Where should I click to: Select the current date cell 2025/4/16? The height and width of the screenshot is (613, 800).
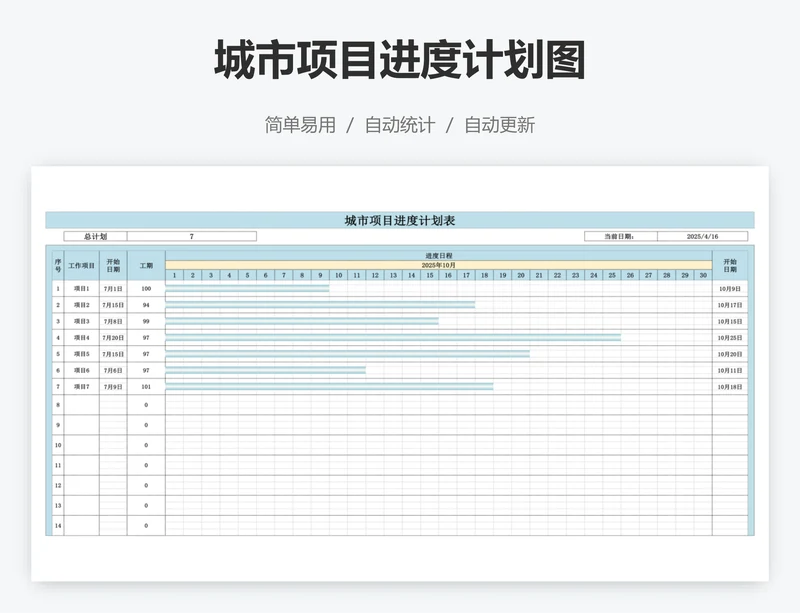(x=703, y=236)
